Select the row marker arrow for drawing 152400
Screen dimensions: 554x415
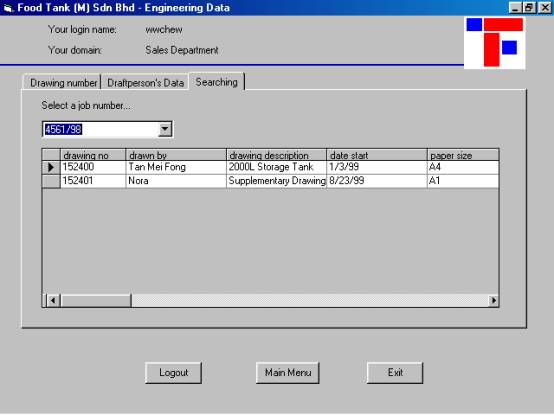tap(51, 167)
